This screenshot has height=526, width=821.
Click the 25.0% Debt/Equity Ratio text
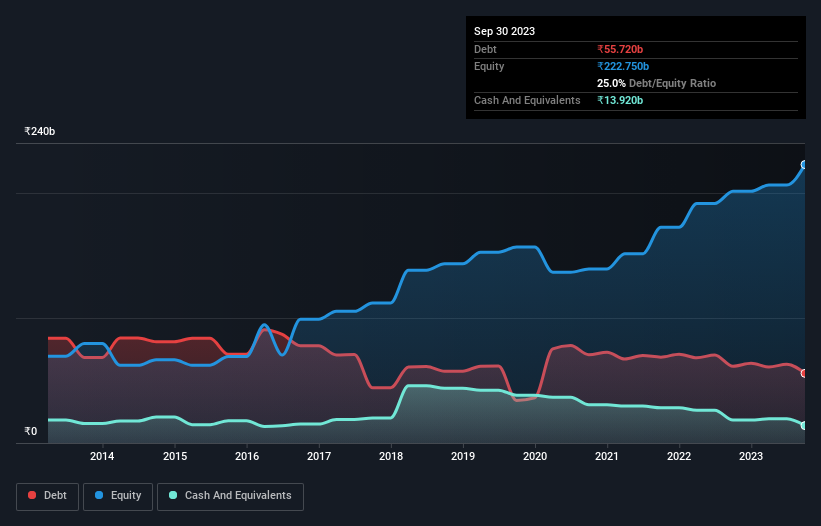pos(657,83)
